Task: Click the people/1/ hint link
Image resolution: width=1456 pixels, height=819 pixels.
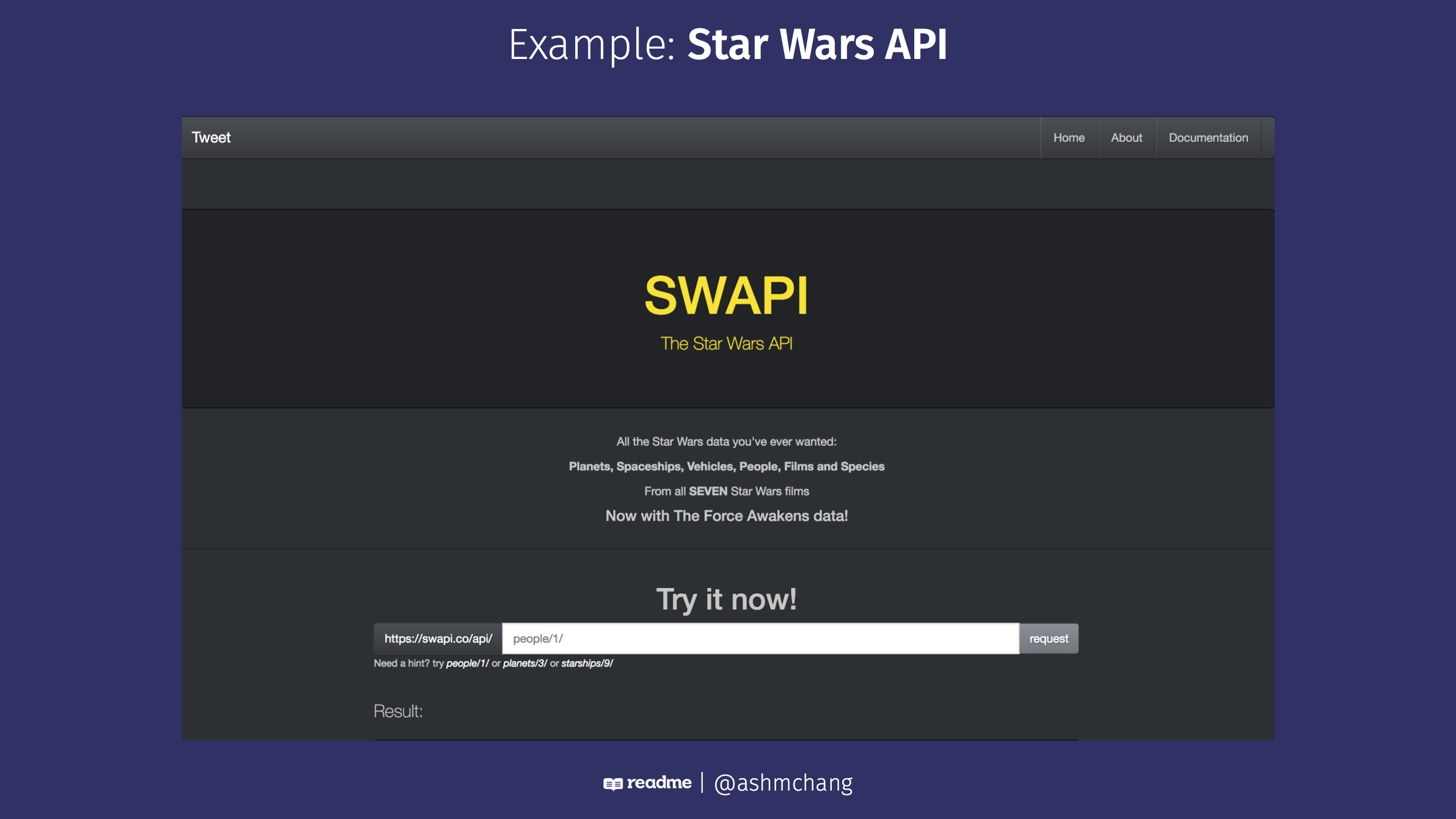Action: pyautogui.click(x=467, y=663)
